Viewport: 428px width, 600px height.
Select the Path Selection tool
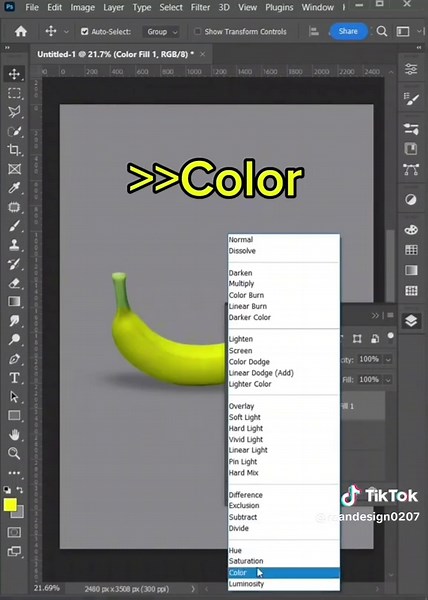pyautogui.click(x=14, y=397)
